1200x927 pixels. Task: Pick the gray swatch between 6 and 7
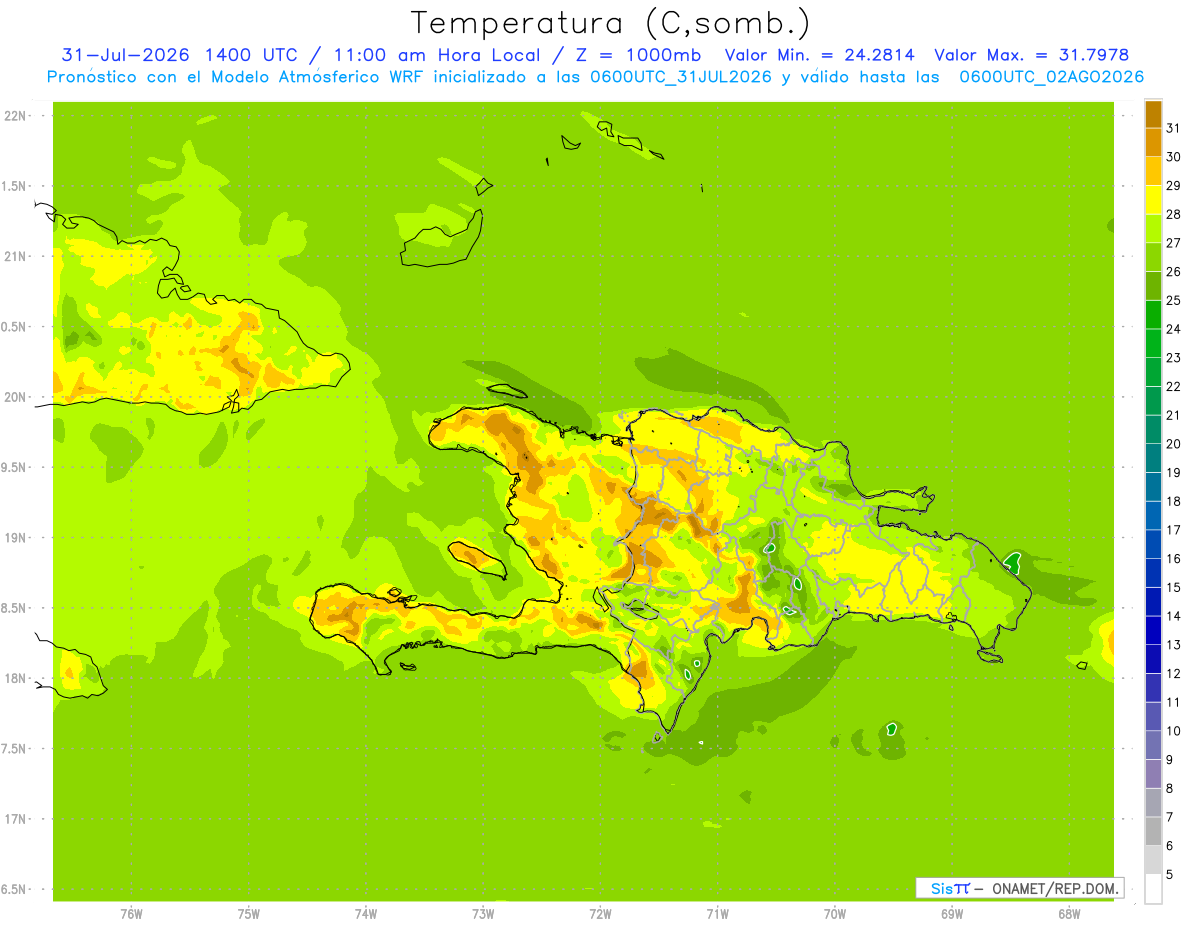tap(1153, 831)
